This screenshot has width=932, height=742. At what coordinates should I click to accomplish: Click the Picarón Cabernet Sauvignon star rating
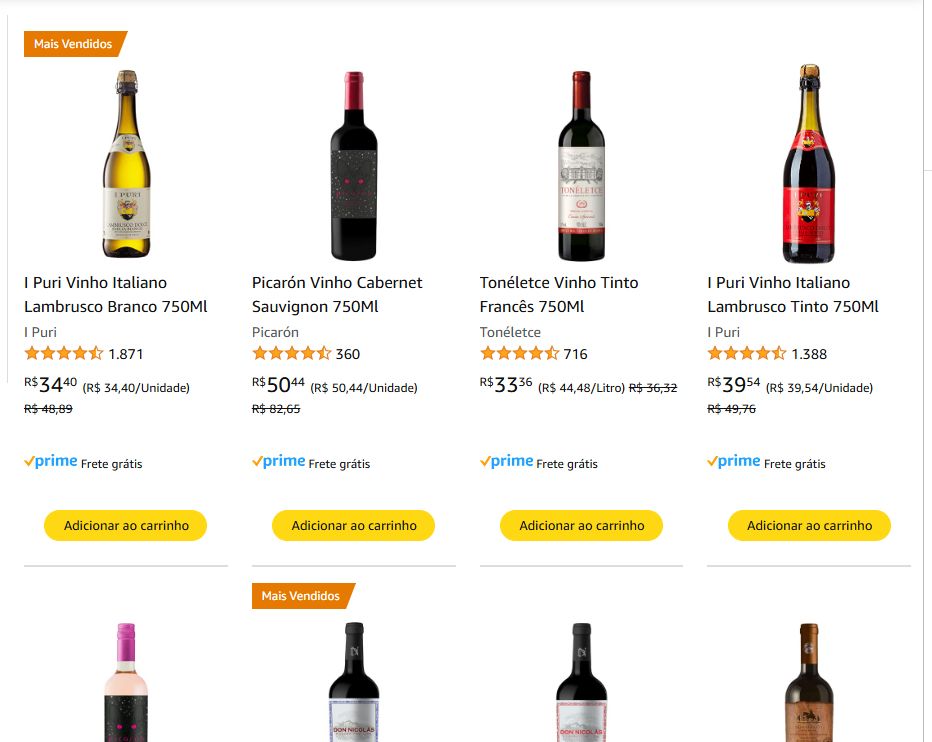(291, 353)
